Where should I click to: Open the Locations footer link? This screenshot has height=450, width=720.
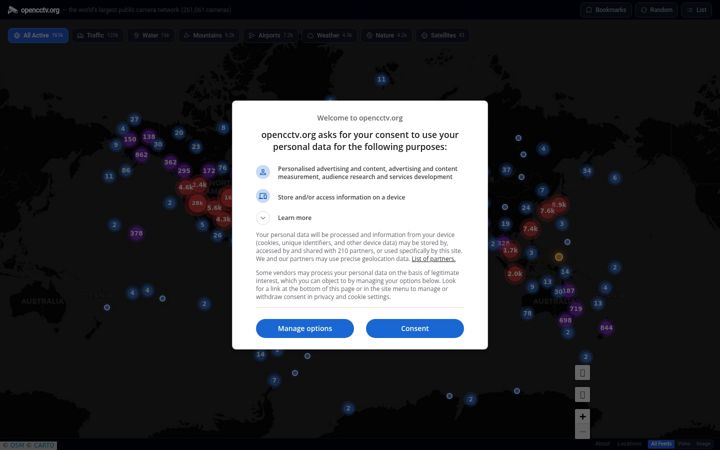[x=629, y=444]
